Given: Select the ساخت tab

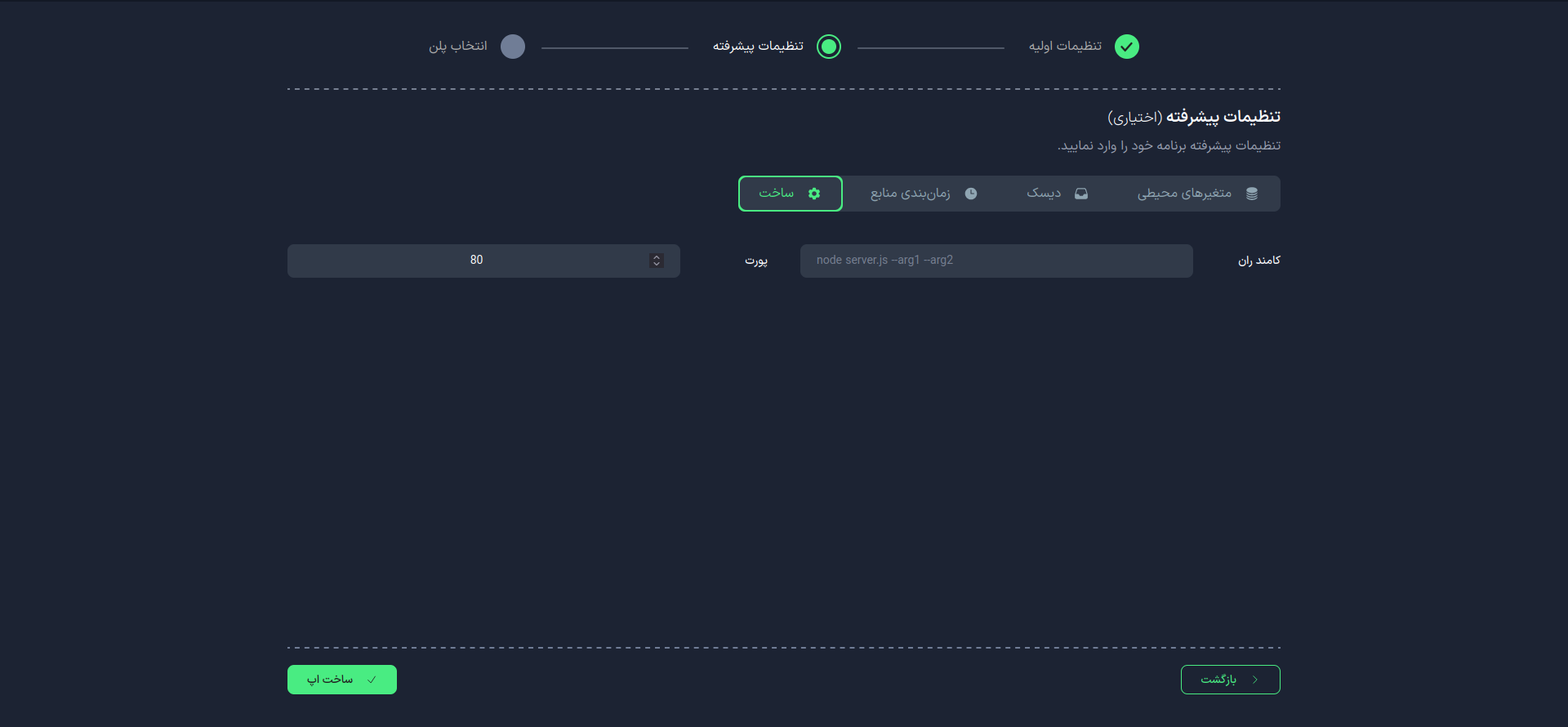Looking at the screenshot, I should pos(791,194).
